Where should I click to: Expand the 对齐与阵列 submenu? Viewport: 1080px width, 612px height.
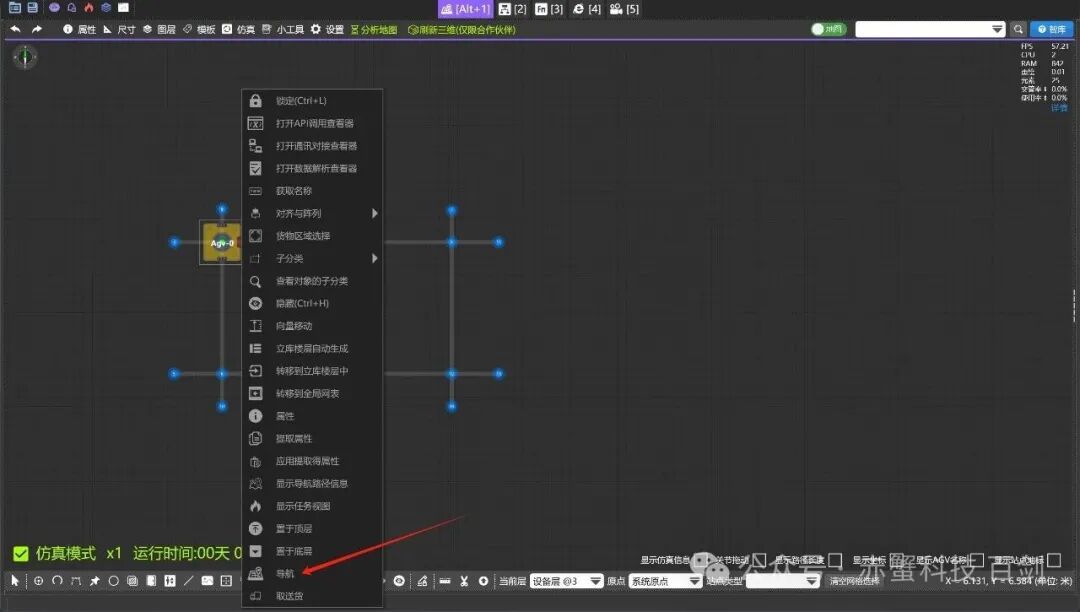(x=312, y=213)
